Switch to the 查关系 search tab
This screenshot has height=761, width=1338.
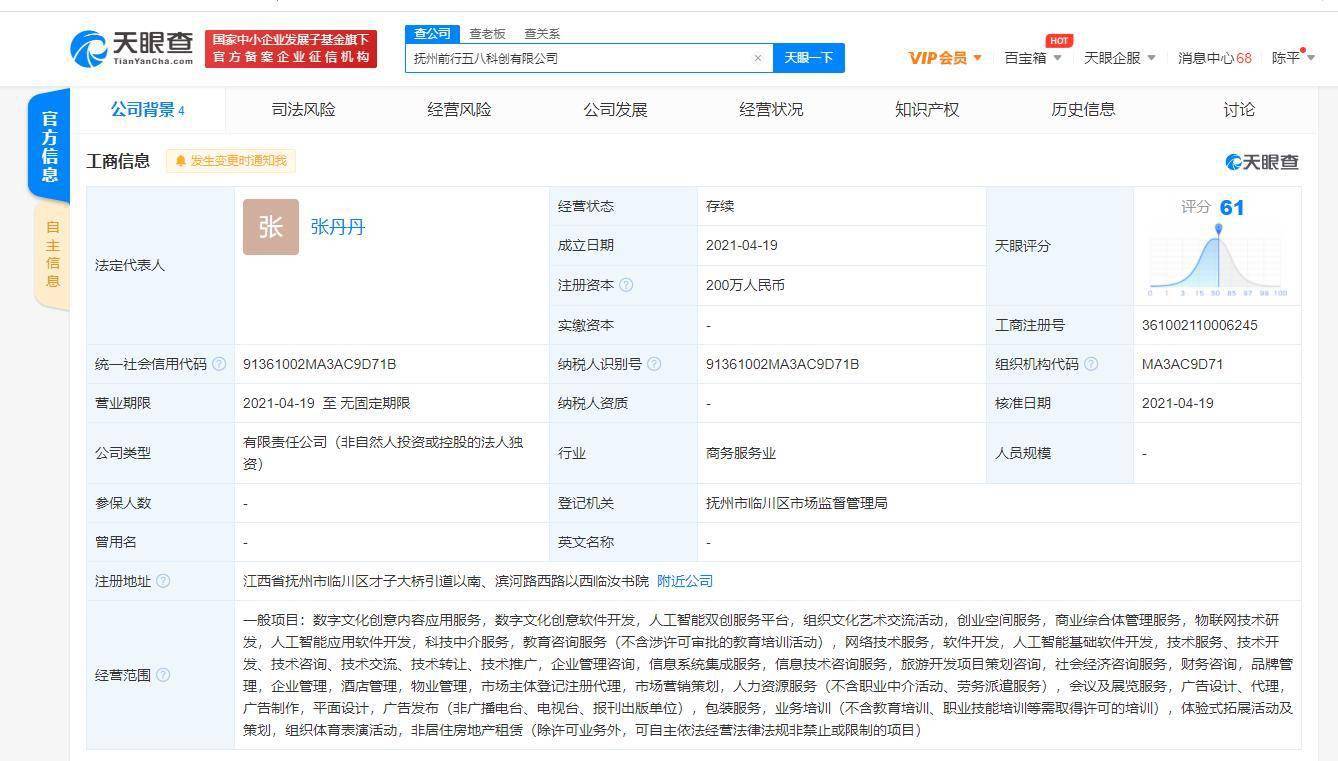click(x=542, y=34)
